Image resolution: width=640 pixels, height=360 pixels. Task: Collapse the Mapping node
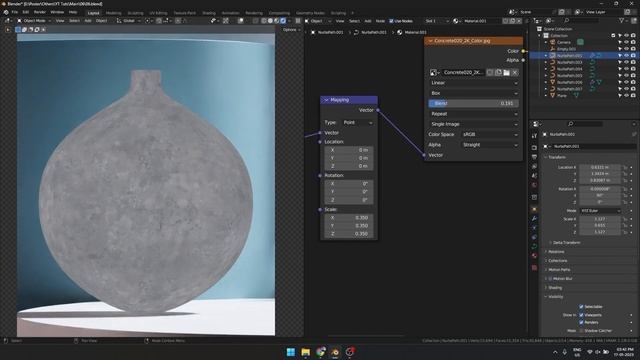tap(326, 100)
